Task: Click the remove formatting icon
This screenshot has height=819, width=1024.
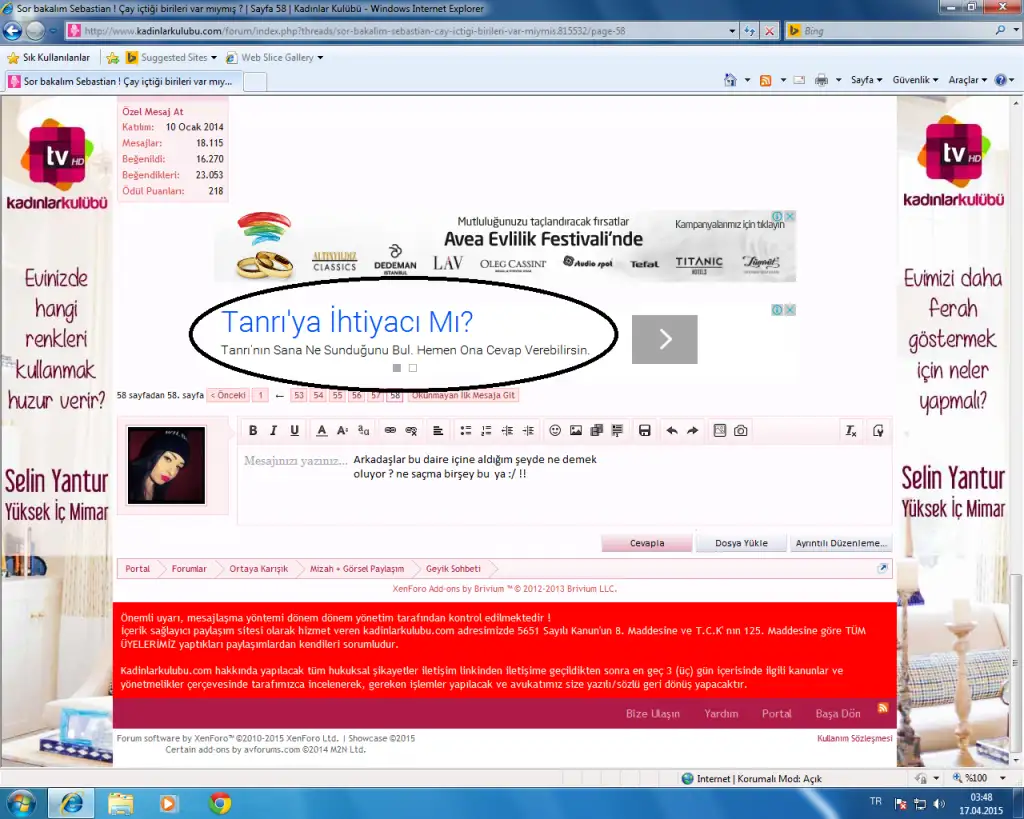Action: pyautogui.click(x=851, y=431)
